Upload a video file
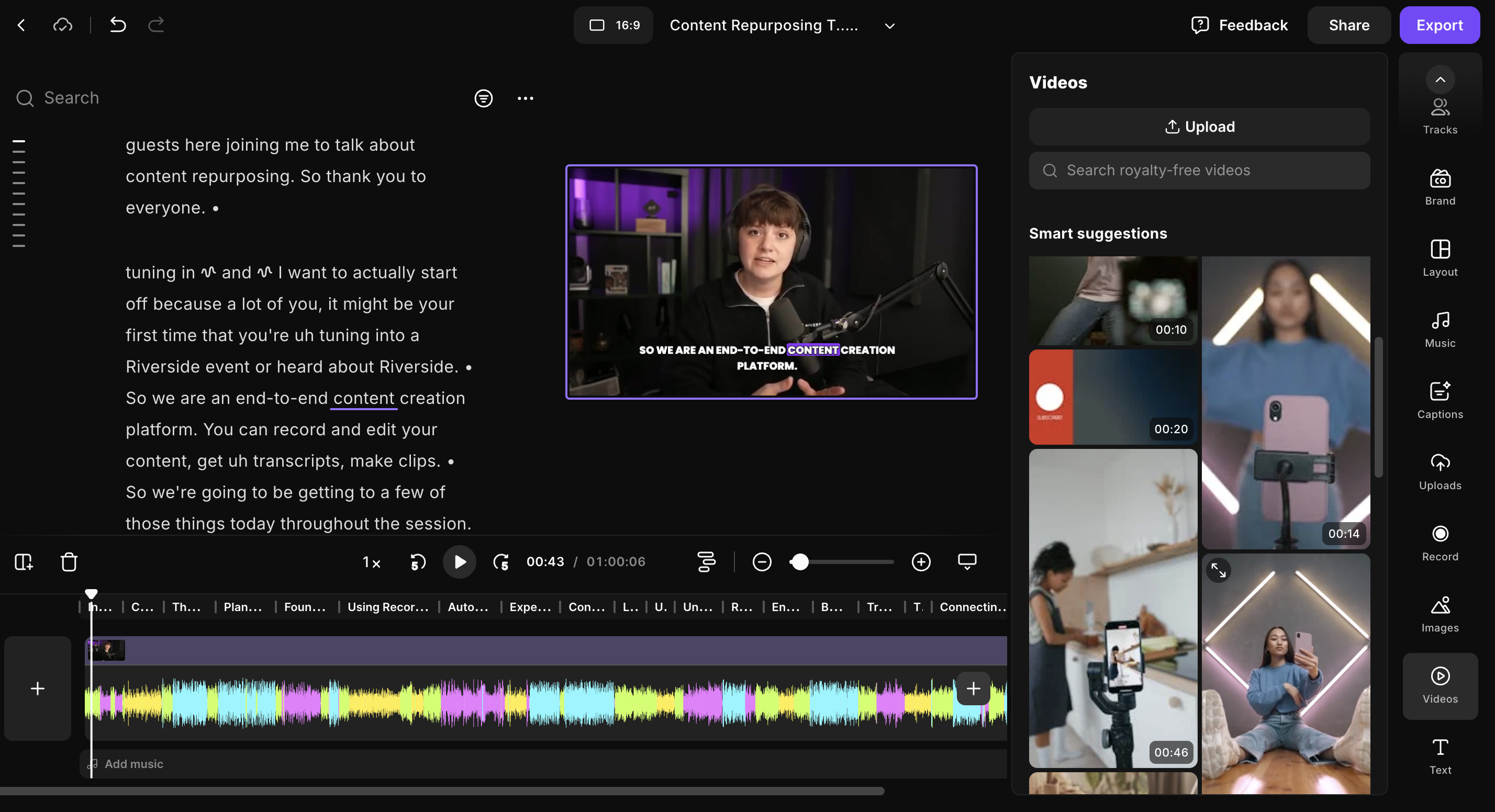Viewport: 1495px width, 812px height. (x=1199, y=127)
